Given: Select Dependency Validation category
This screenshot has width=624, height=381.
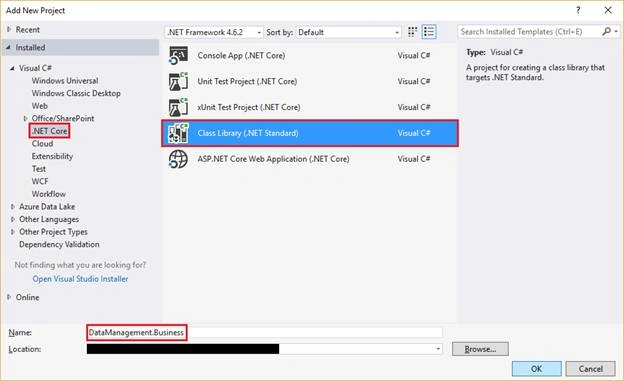Looking at the screenshot, I should click(x=59, y=244).
